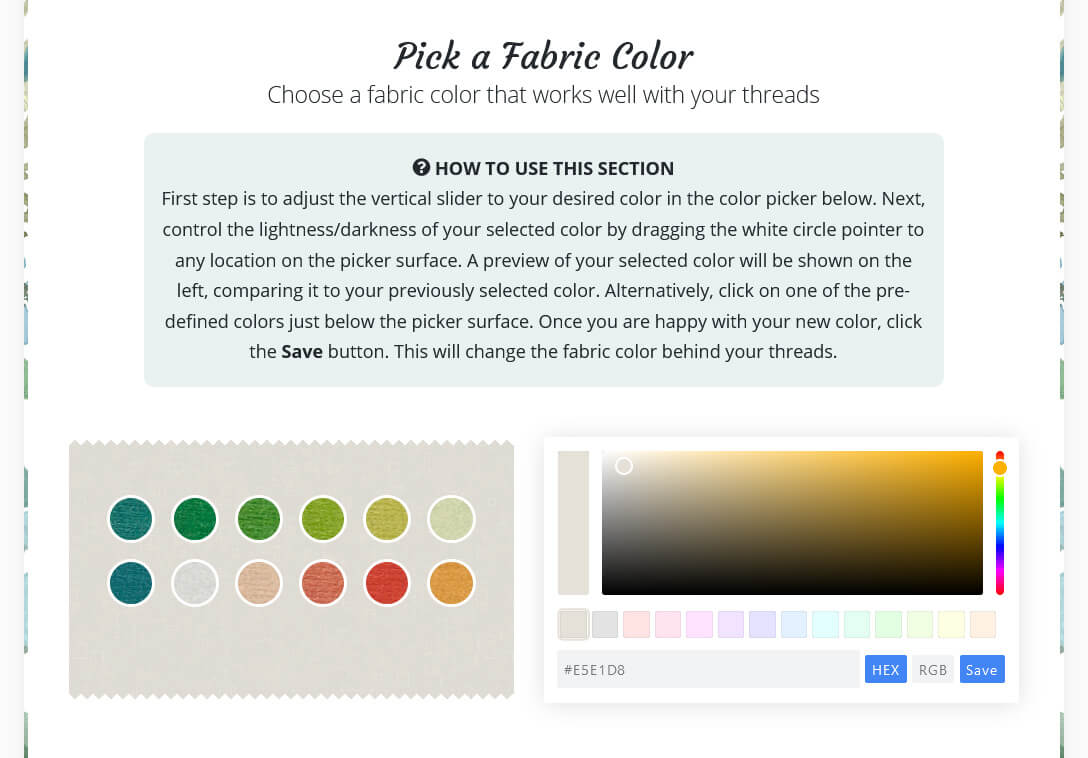Image resolution: width=1088 pixels, height=758 pixels.
Task: Click the white circle pointer on picker surface
Action: click(x=624, y=466)
